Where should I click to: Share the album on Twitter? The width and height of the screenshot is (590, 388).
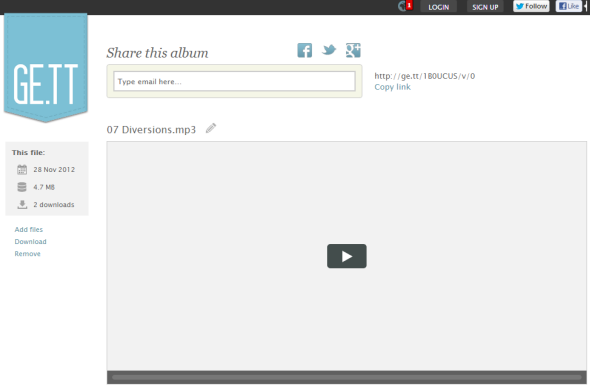pos(329,50)
